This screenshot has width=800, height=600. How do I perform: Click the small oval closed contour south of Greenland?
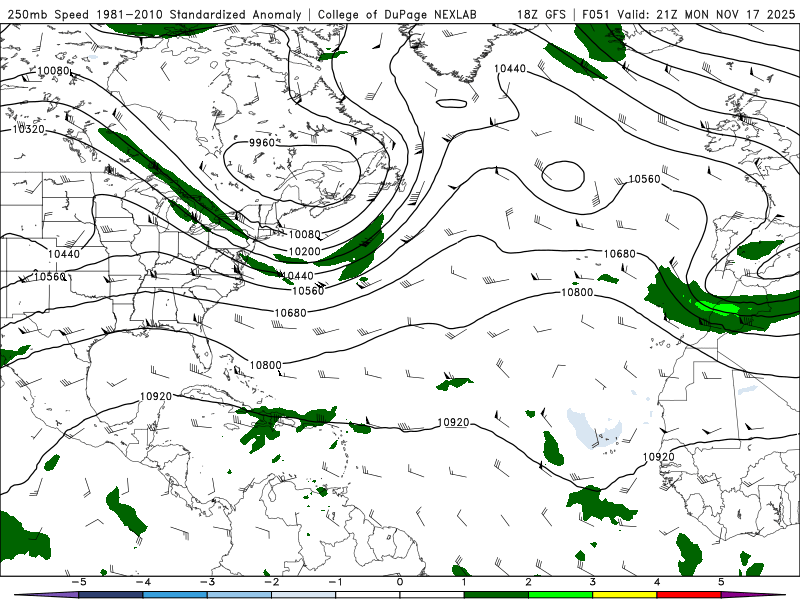coord(452,103)
